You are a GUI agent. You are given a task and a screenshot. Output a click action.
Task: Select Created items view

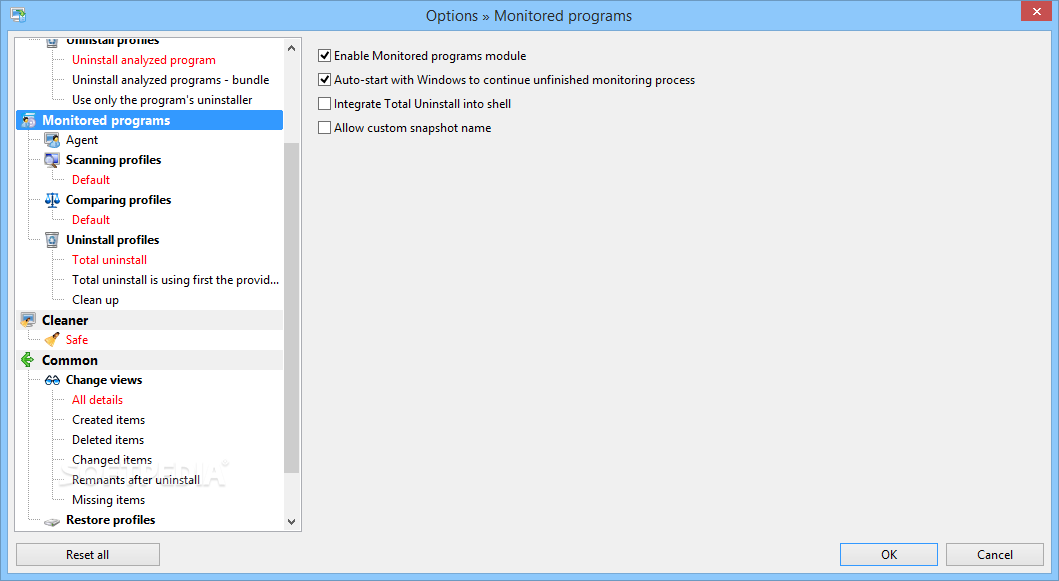(109, 420)
